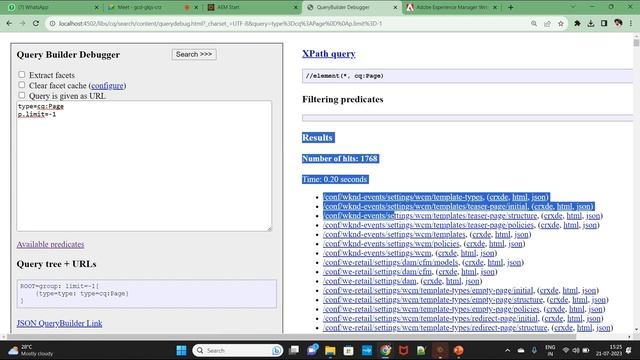Viewport: 640px width, 360px height.
Task: Switch to the AEM Start tab
Action: click(x=252, y=7)
